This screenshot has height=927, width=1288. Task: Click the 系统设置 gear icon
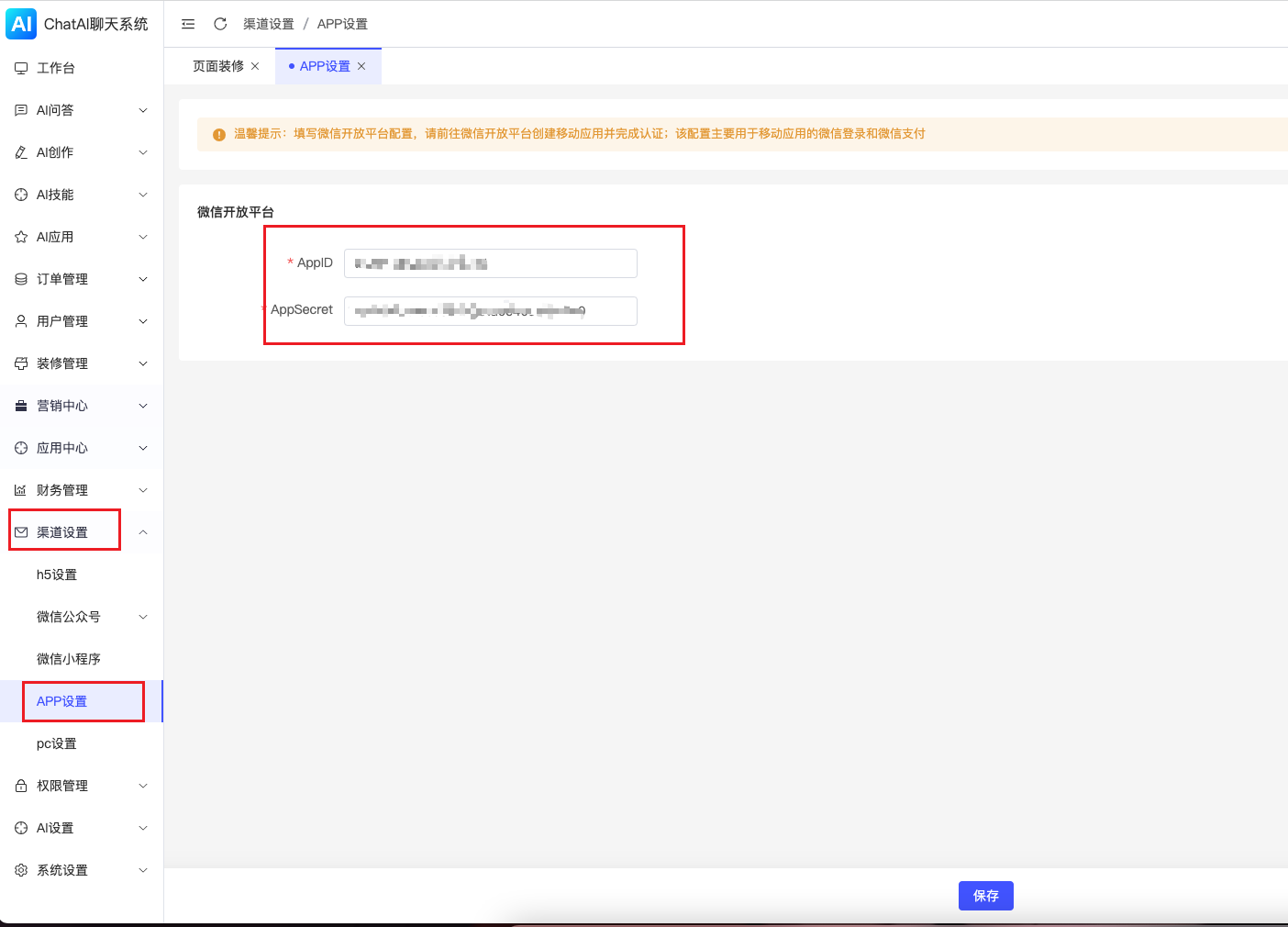click(x=21, y=870)
